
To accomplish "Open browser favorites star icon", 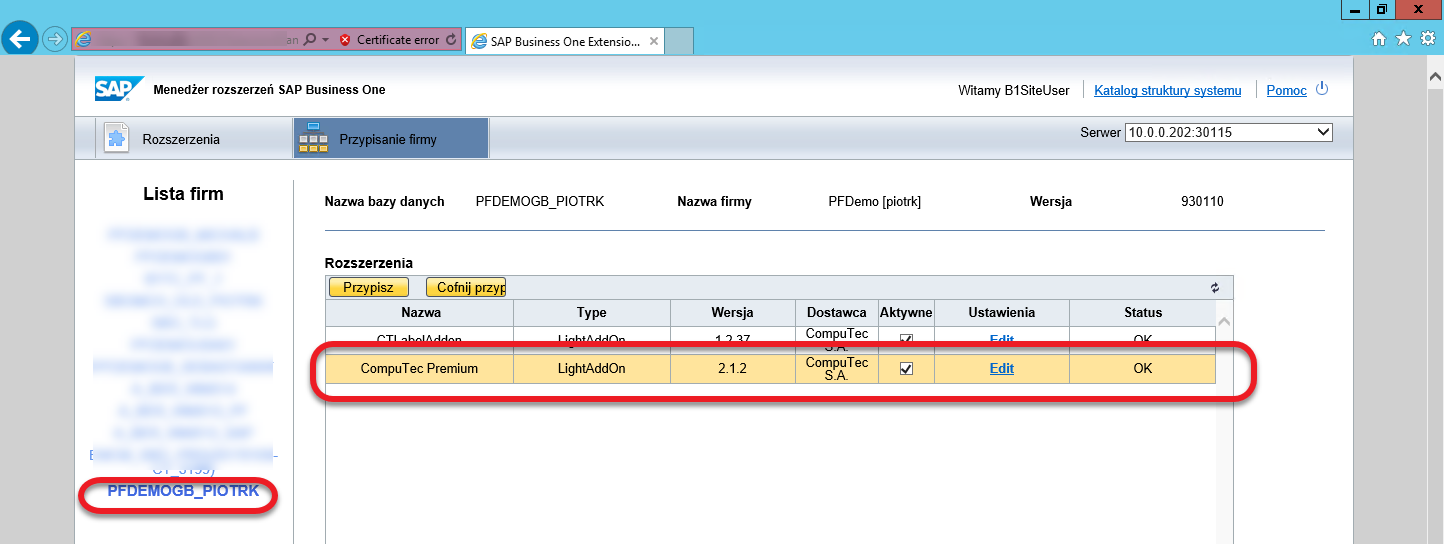I will click(x=1403, y=39).
